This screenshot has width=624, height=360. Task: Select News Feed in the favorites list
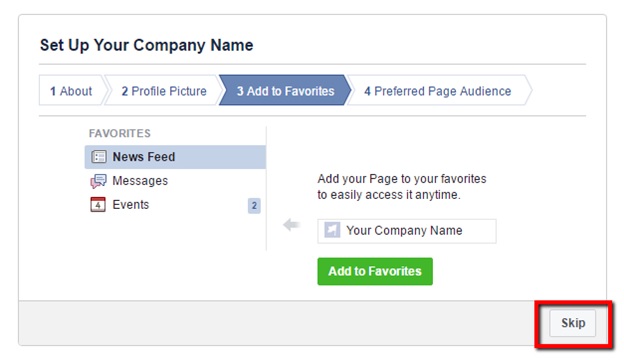pyautogui.click(x=175, y=157)
